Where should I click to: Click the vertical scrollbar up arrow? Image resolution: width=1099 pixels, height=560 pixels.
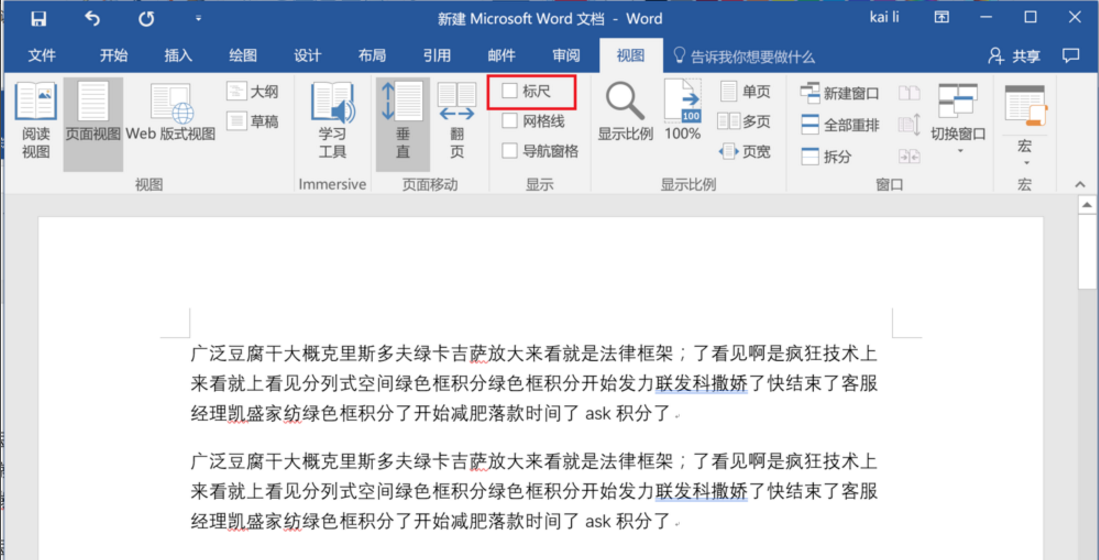1087,205
